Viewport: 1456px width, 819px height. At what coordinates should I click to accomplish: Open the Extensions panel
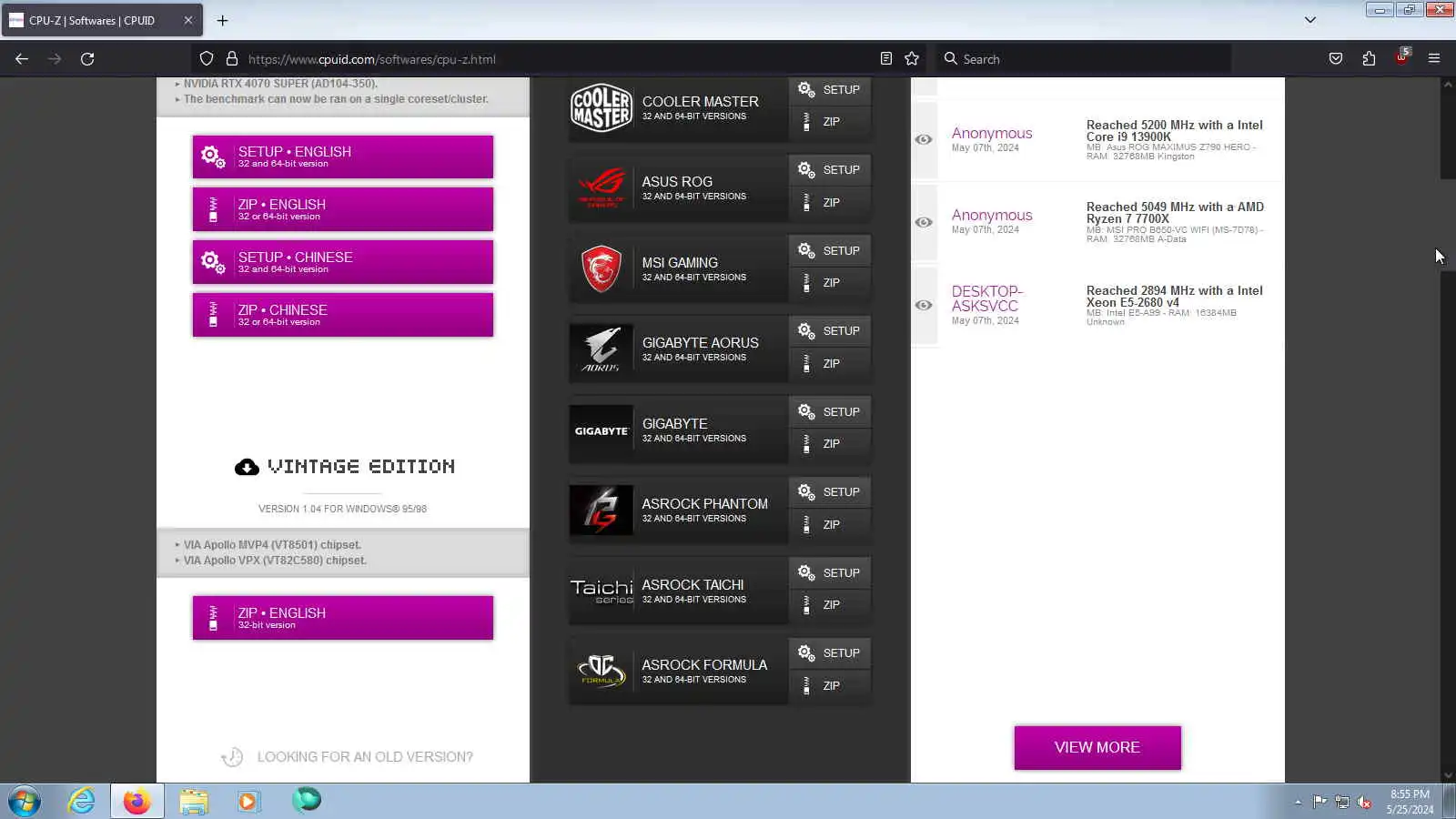tap(1369, 59)
